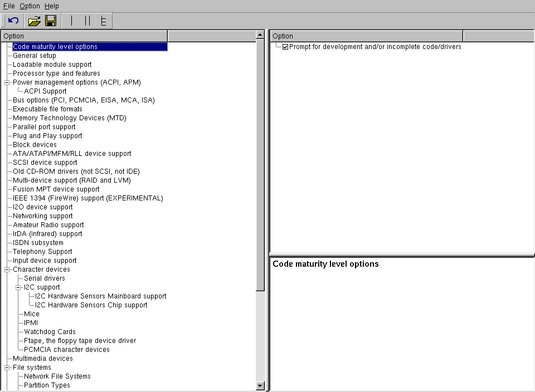Click the Back undo arrow icon

(13, 21)
